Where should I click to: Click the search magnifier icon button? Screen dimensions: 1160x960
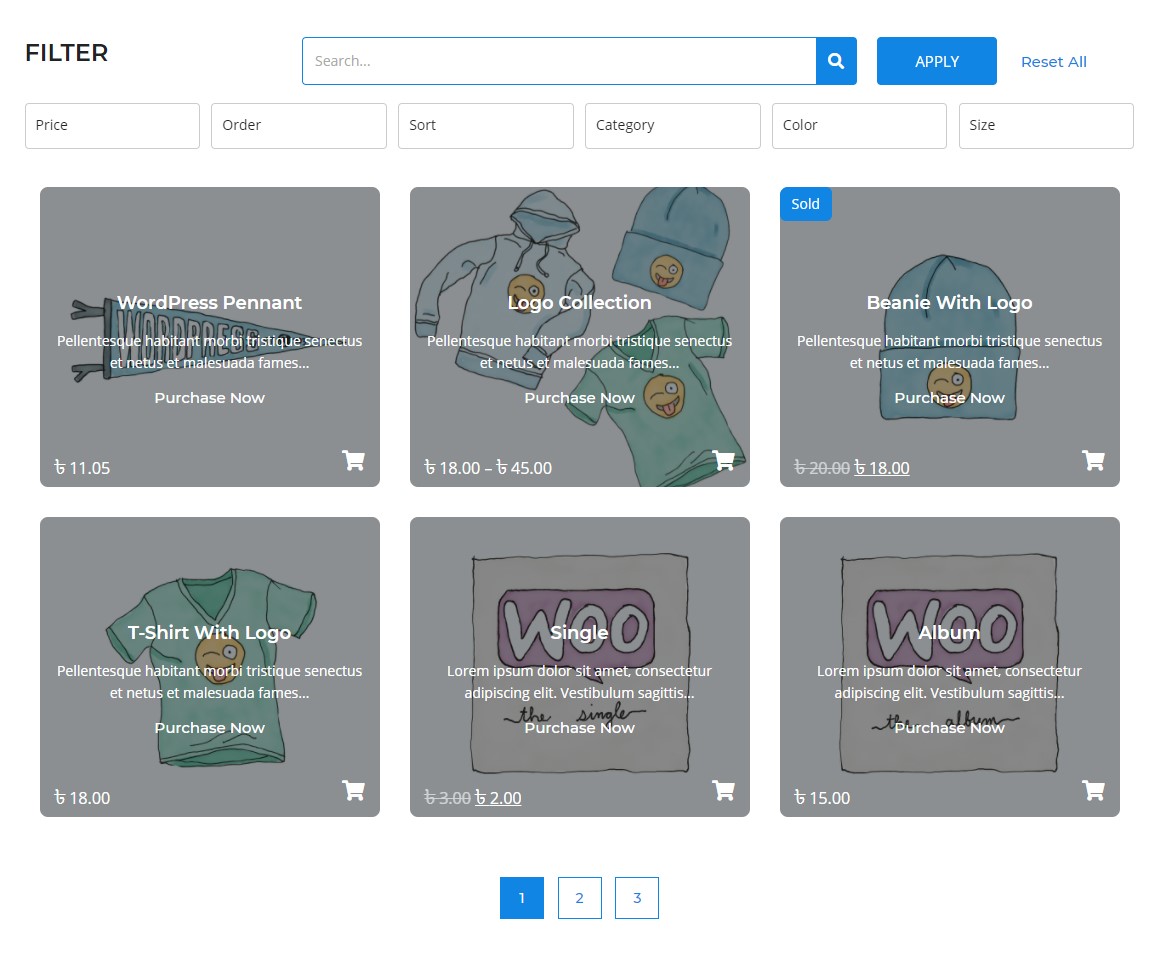[836, 61]
